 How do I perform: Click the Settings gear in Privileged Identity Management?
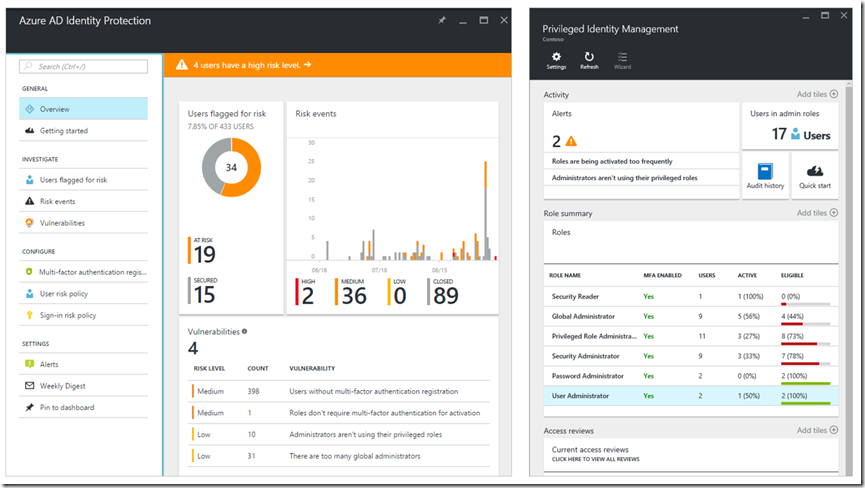tap(556, 56)
